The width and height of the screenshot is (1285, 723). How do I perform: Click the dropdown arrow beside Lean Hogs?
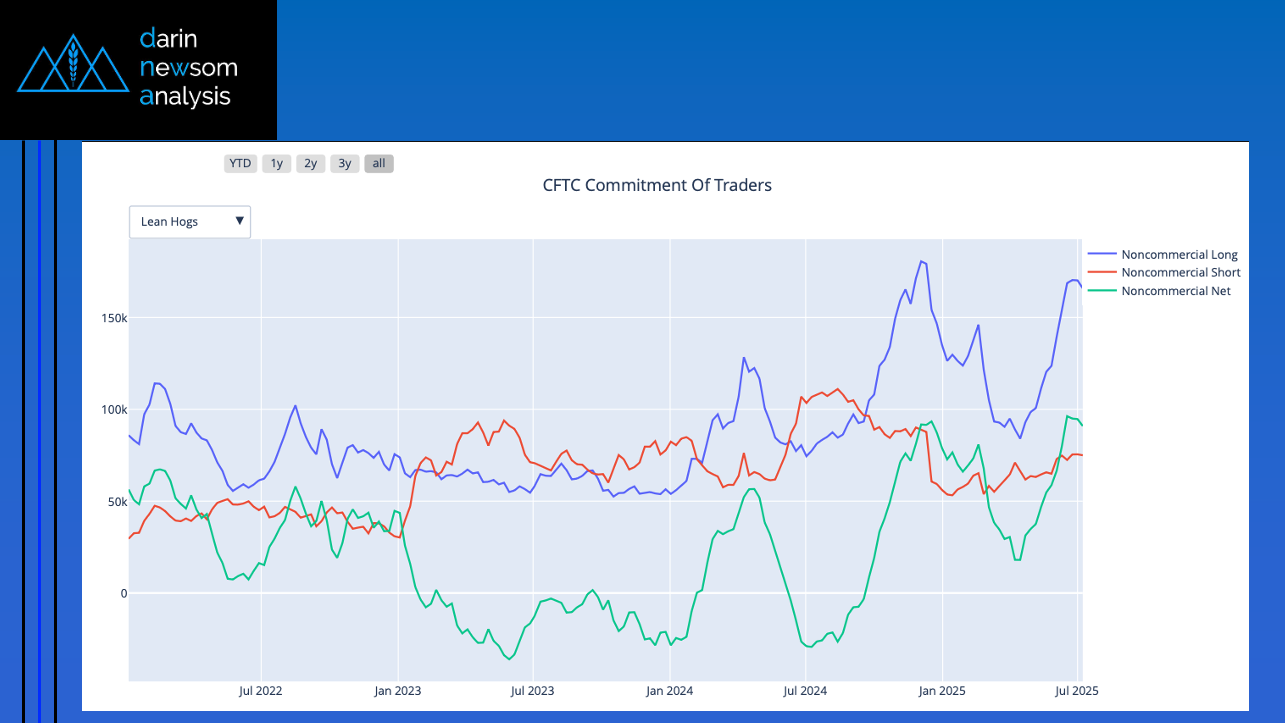click(240, 221)
